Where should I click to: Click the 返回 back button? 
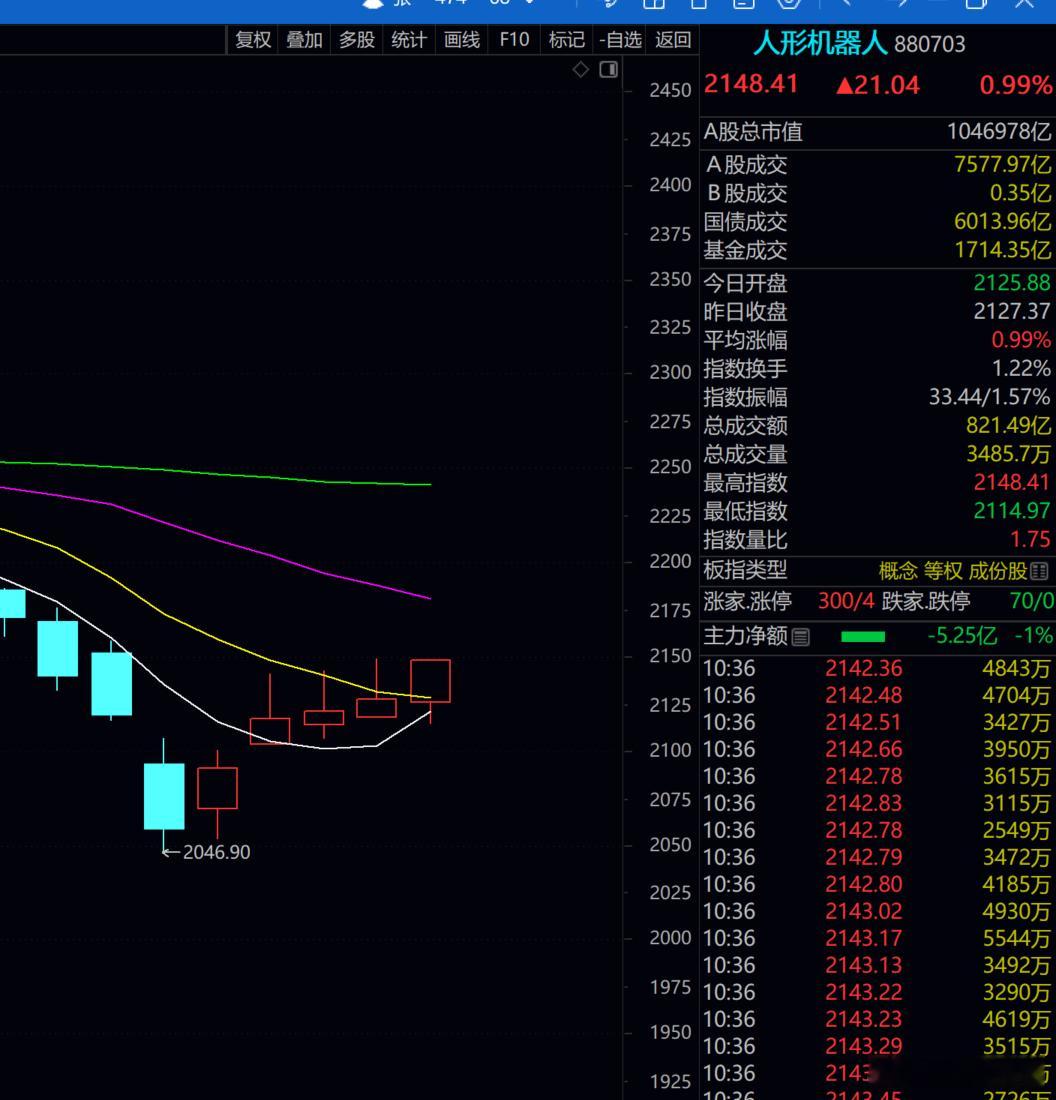pos(673,40)
